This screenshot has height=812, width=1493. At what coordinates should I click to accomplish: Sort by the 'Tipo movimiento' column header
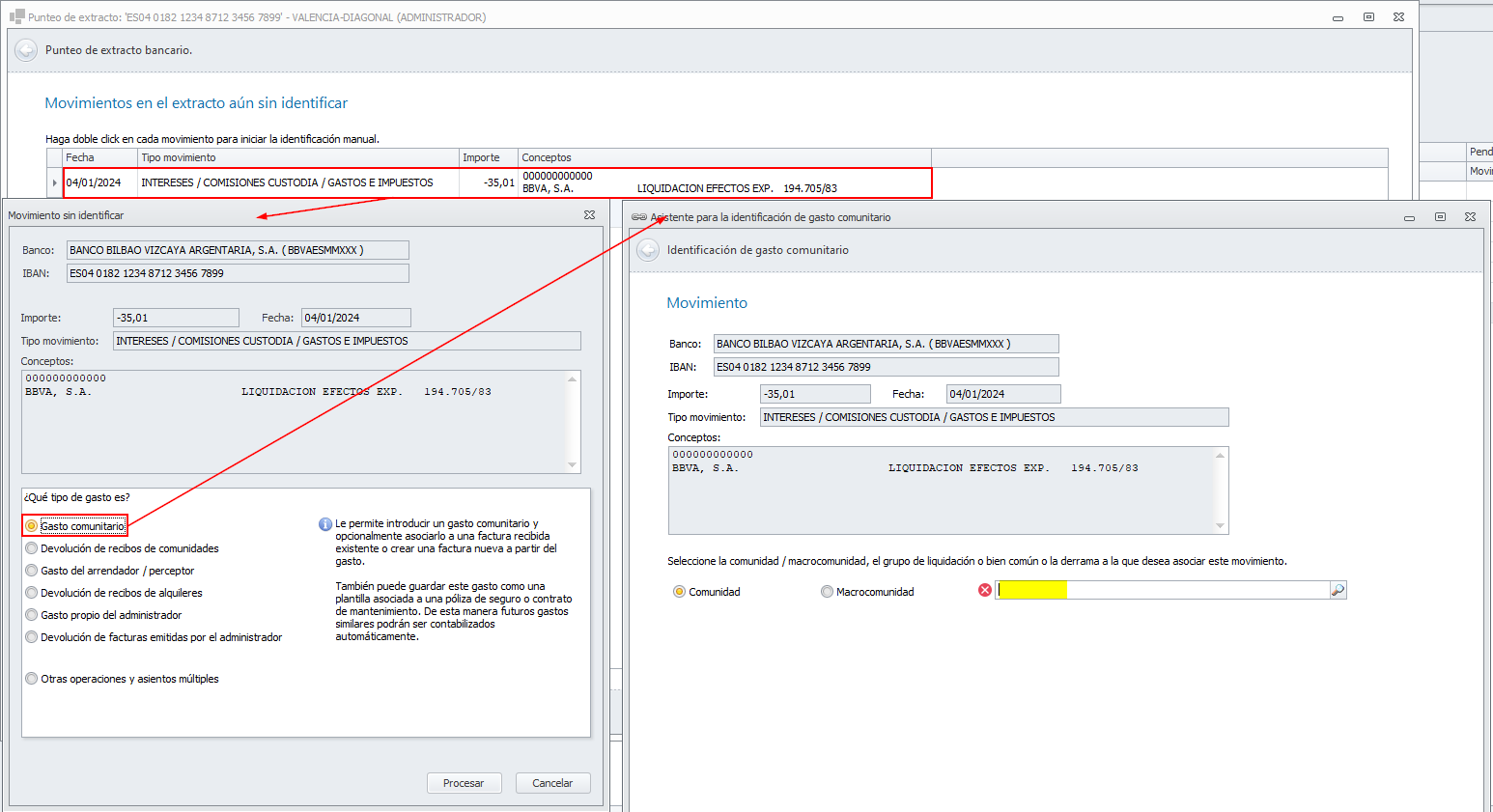pos(297,157)
